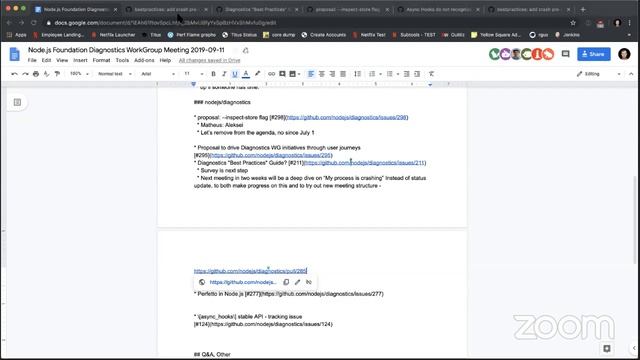Screen dimensions: 640x360
Task: Open the Normal text styles dropdown
Action: click(x=115, y=74)
